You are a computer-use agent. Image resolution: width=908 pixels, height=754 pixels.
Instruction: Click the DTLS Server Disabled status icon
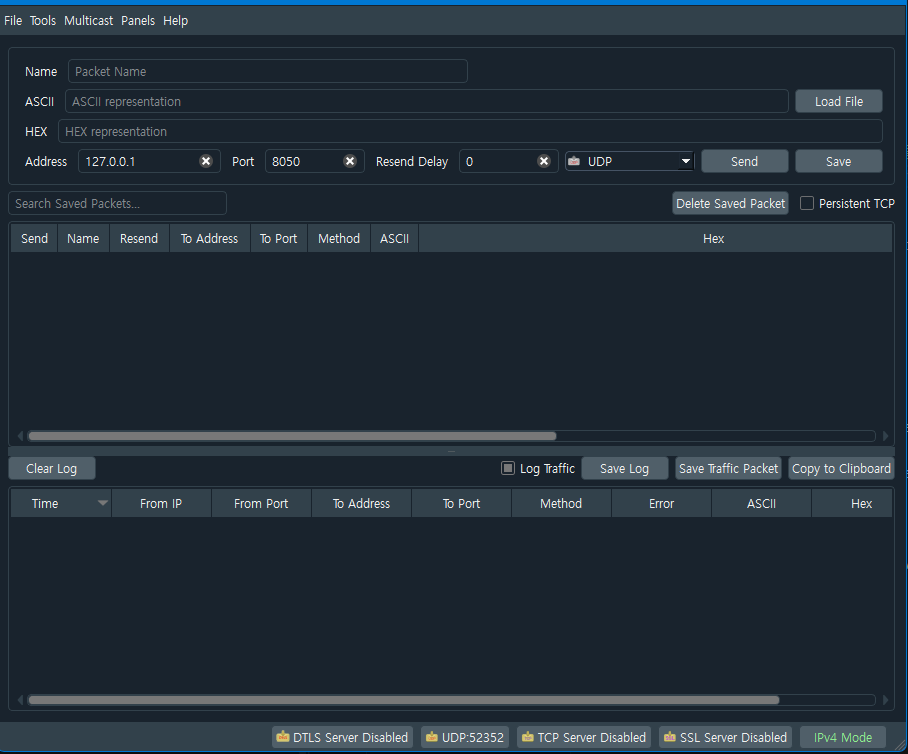pos(282,737)
